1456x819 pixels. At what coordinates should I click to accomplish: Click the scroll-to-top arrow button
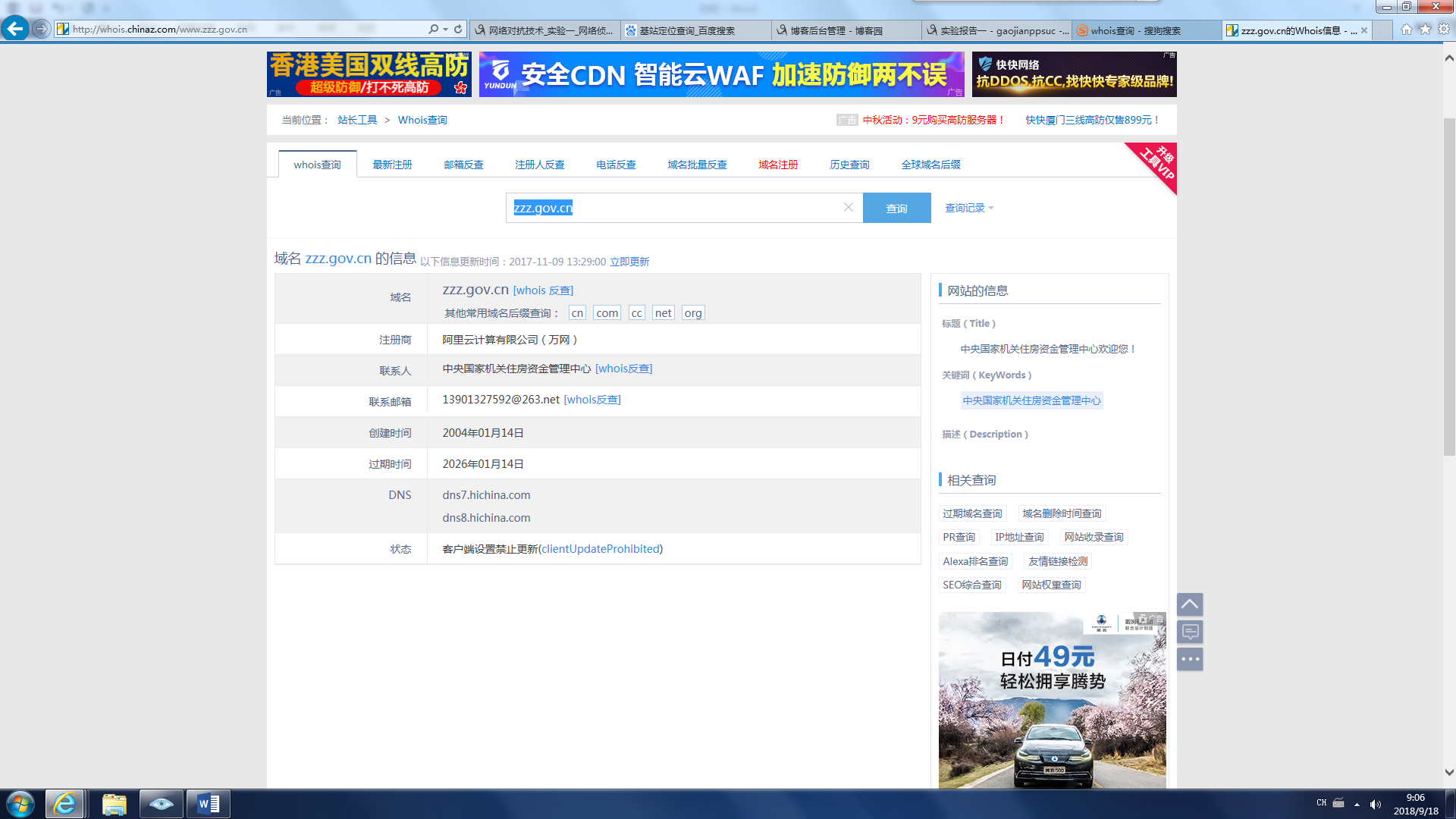[x=1190, y=604]
